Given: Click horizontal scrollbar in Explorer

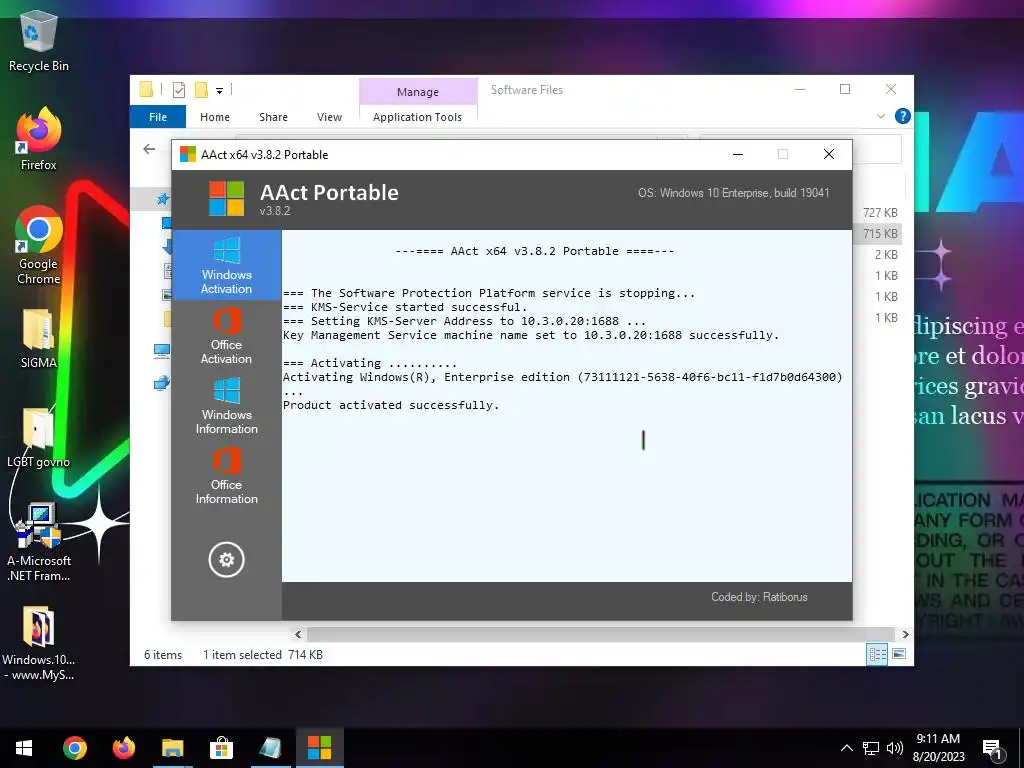Looking at the screenshot, I should 600,634.
